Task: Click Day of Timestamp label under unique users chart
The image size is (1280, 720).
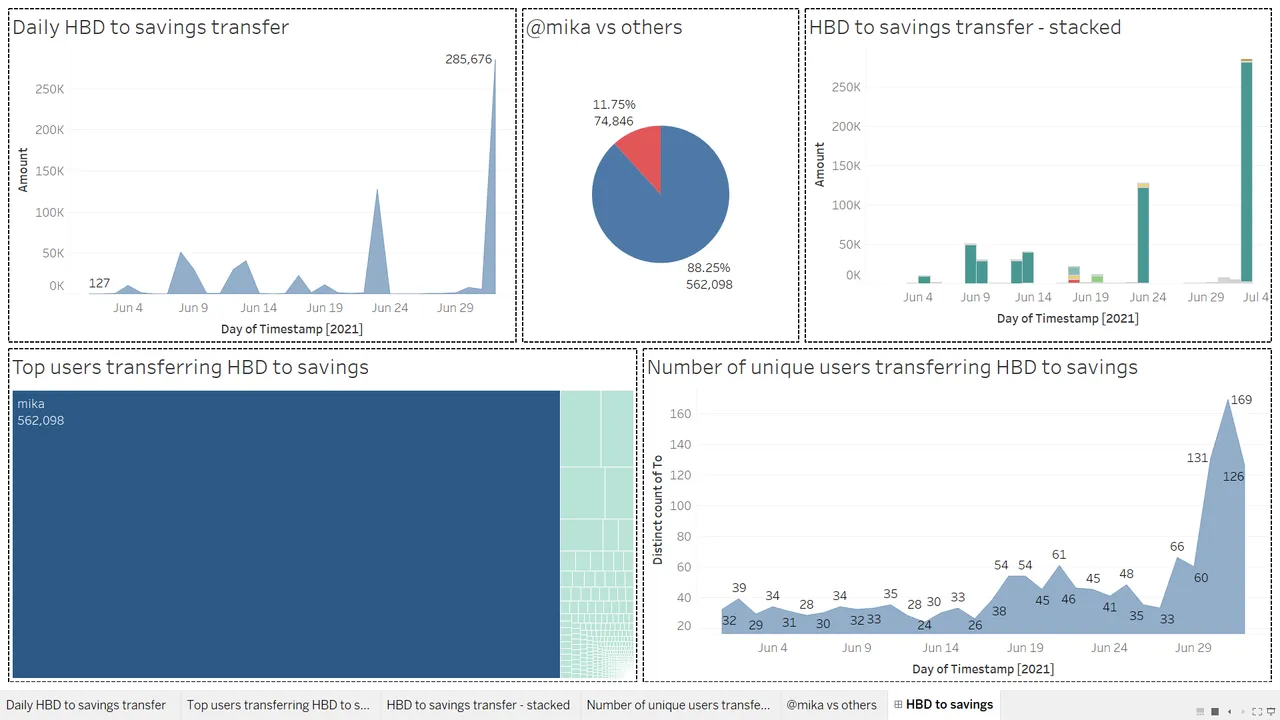Action: pos(983,669)
